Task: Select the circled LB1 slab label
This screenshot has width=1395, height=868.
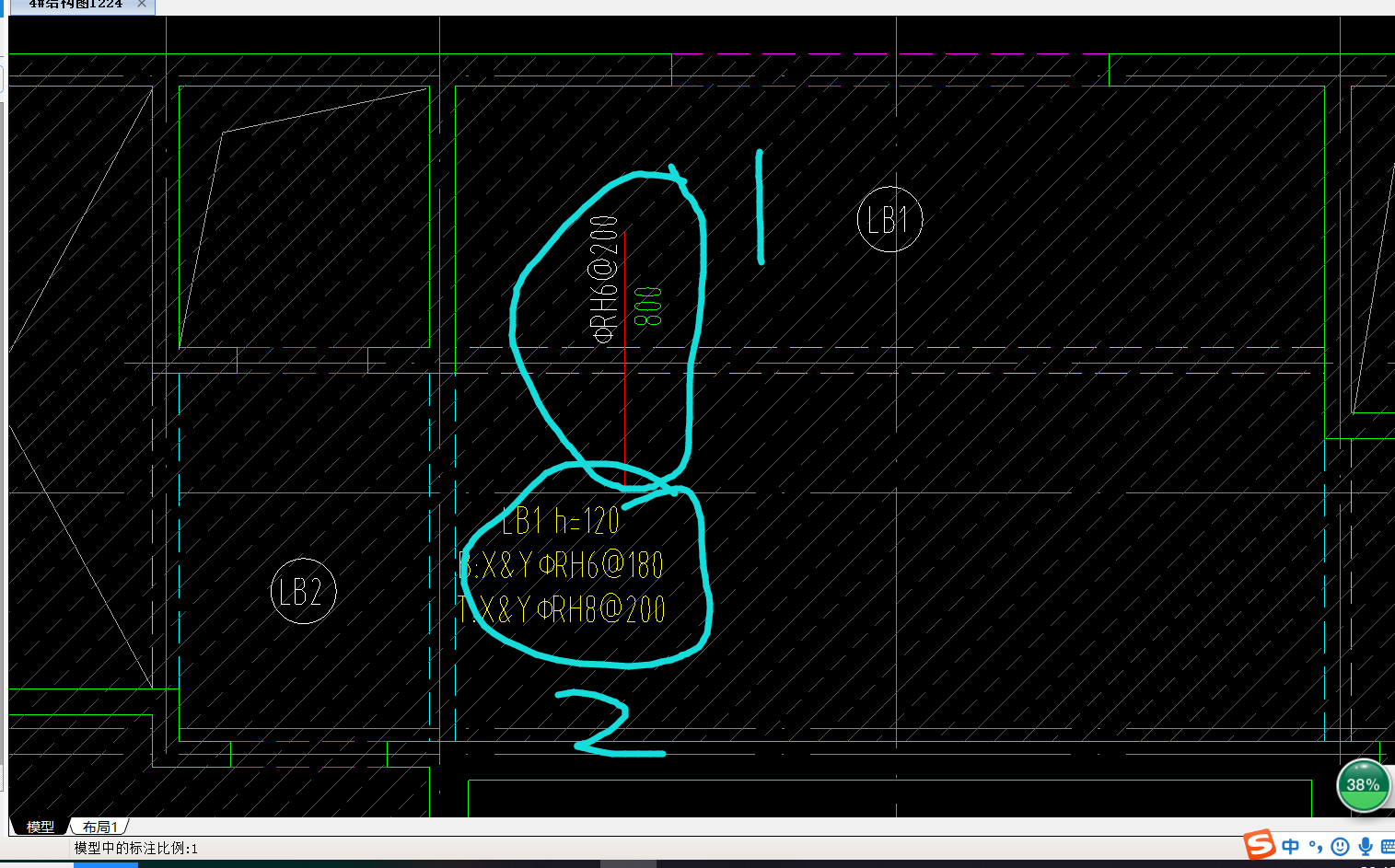Action: [x=889, y=219]
